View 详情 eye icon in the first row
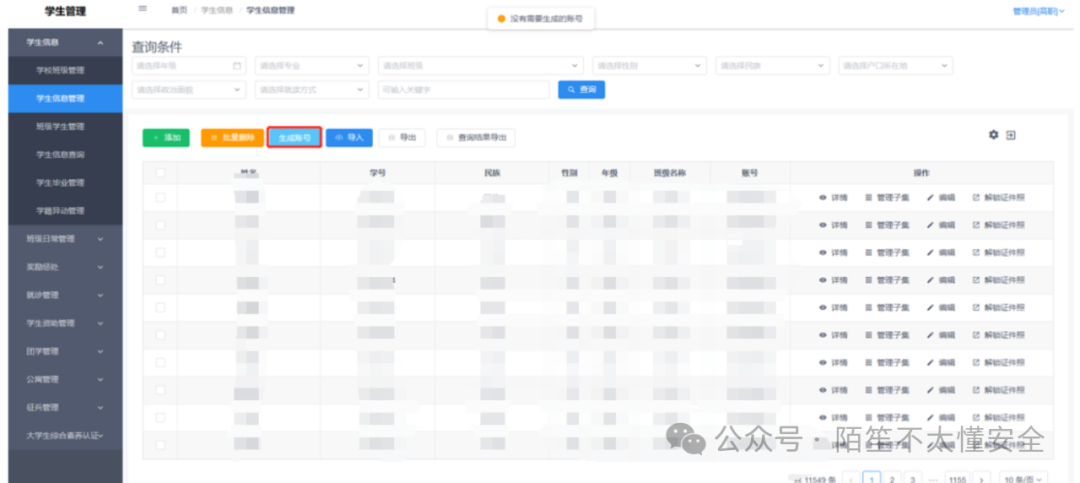The height and width of the screenshot is (483, 1080). (x=822, y=198)
